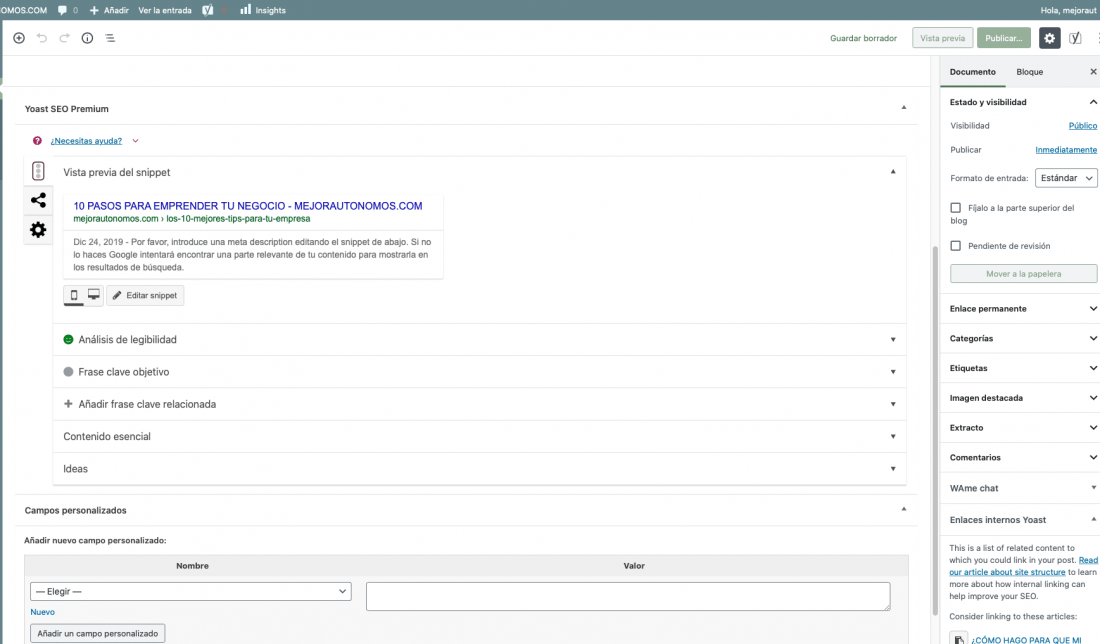Click the Yoast icon in the admin bar

point(208,10)
